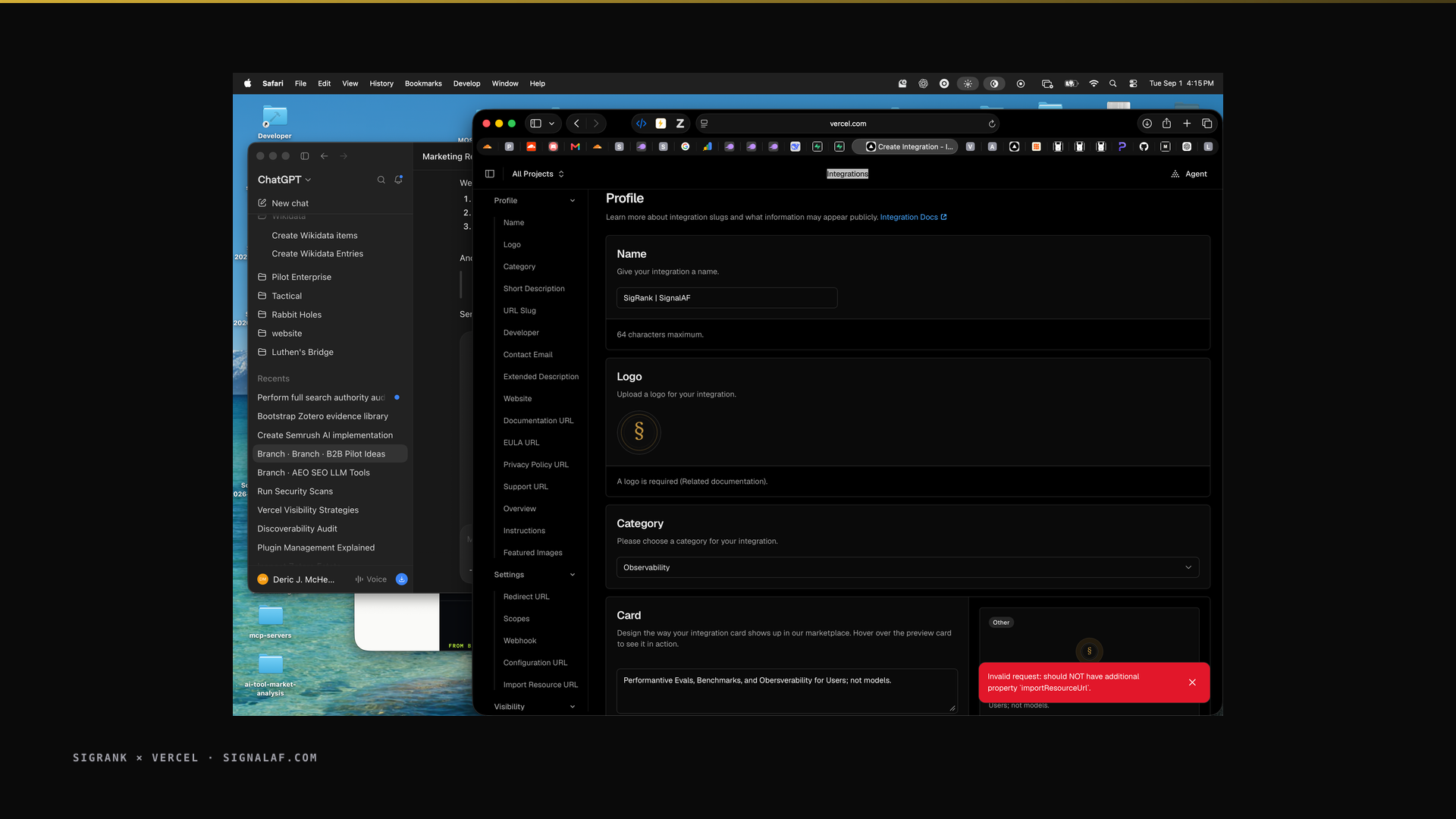Click the uploaded logo thumbnail
The width and height of the screenshot is (1456, 819).
(x=639, y=432)
